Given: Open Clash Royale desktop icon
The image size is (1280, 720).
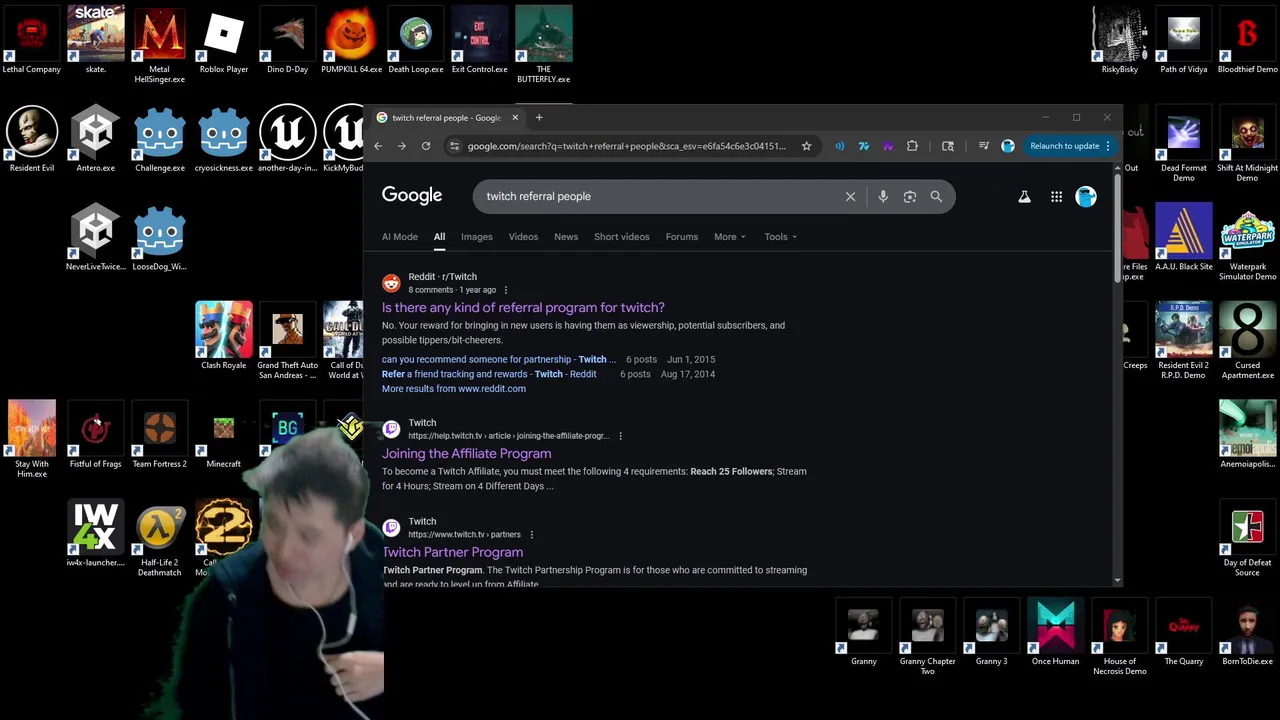Looking at the screenshot, I should (x=224, y=335).
